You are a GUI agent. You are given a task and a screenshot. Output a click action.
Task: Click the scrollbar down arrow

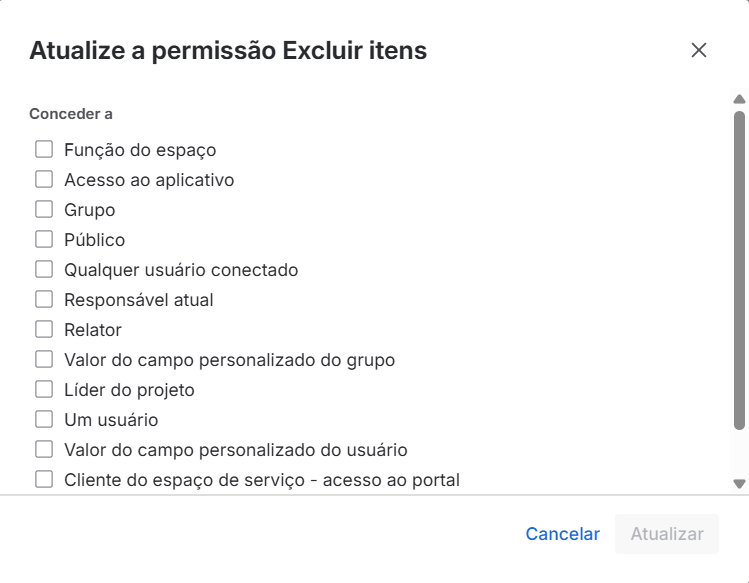(x=740, y=484)
